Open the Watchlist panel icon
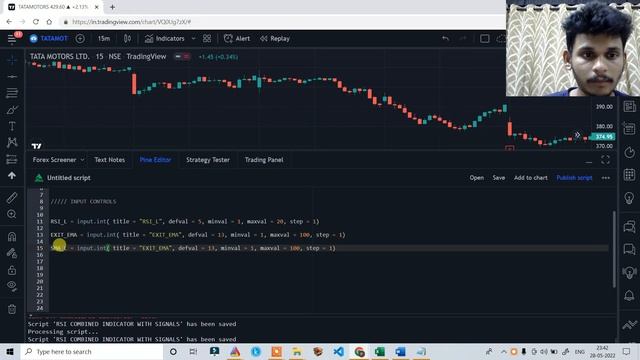 629,107
